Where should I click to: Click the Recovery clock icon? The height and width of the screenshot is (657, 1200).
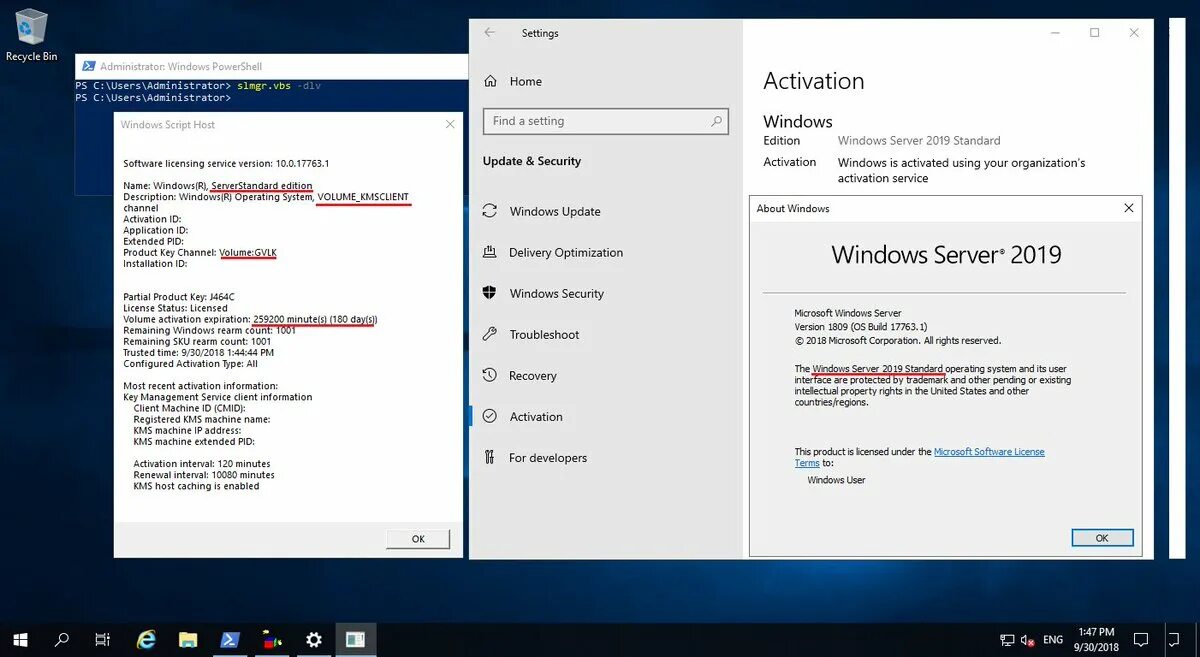[490, 375]
